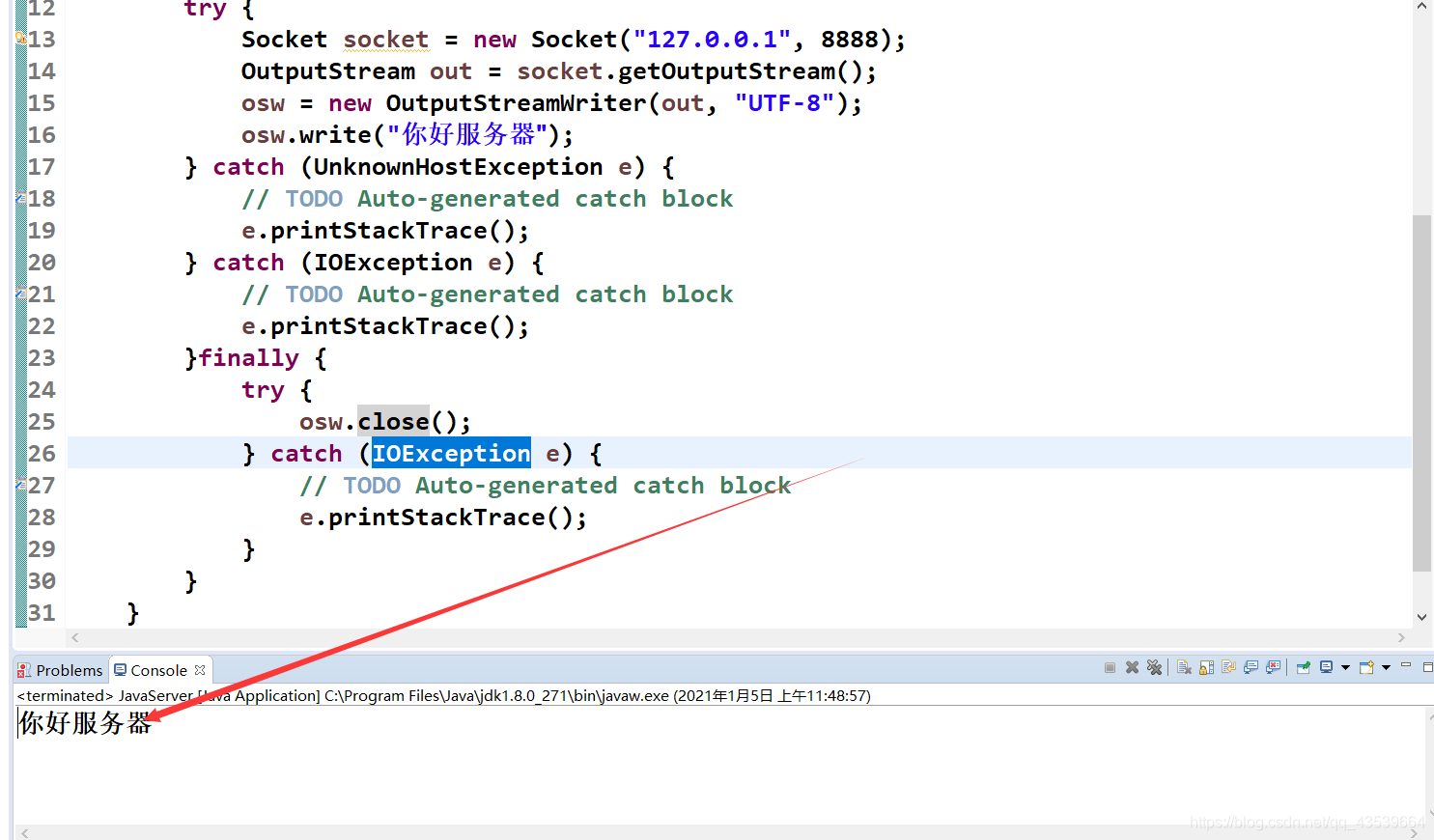This screenshot has width=1434, height=840.
Task: Click the warning marker on line 13
Action: [20, 39]
